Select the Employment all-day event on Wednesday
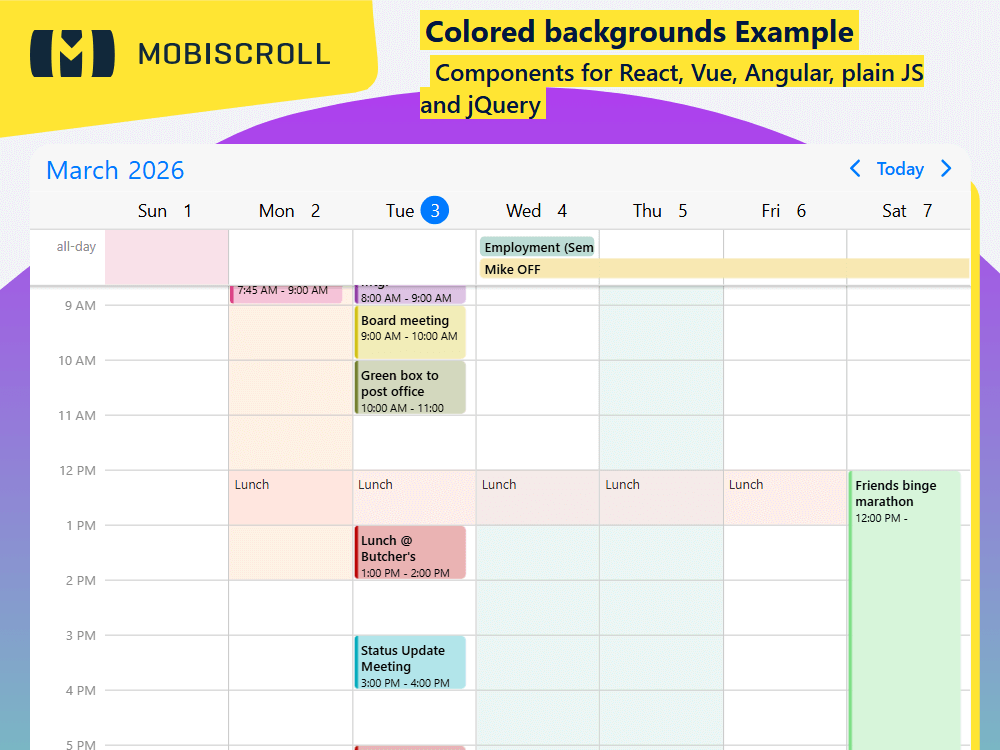1000x750 pixels. click(x=538, y=246)
